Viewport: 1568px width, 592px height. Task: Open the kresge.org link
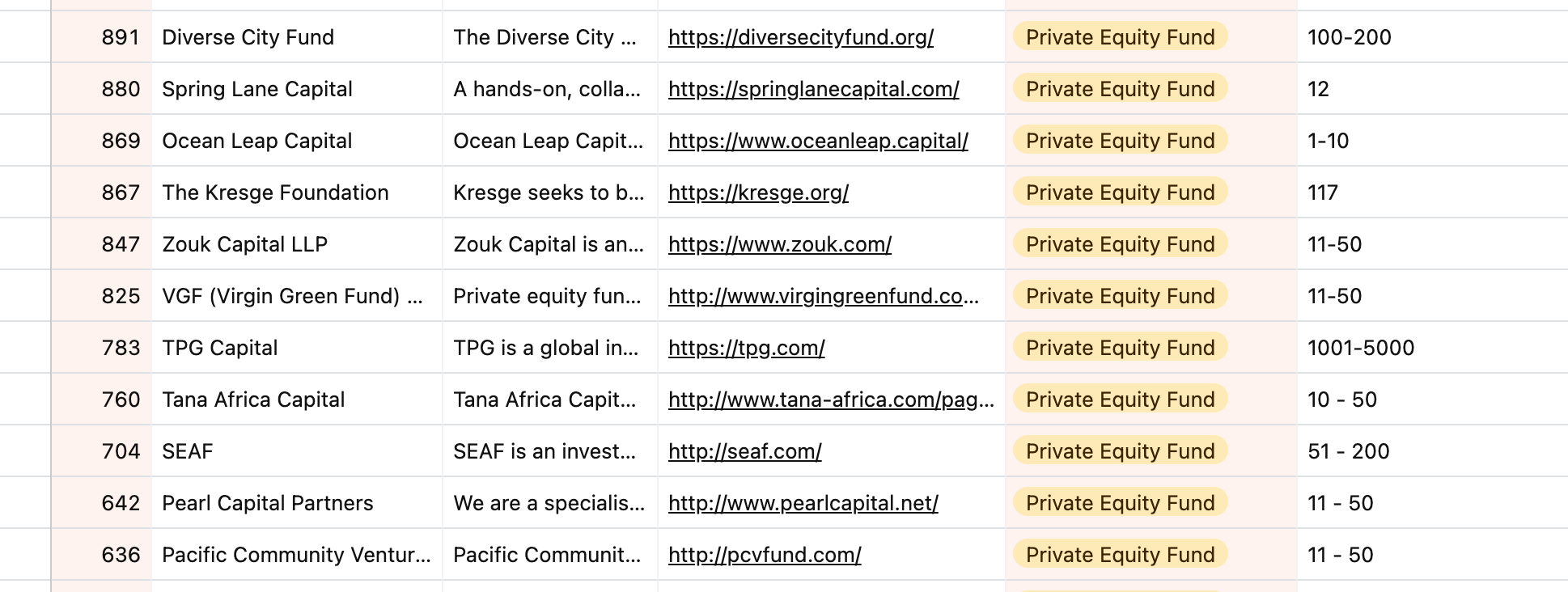[x=758, y=192]
